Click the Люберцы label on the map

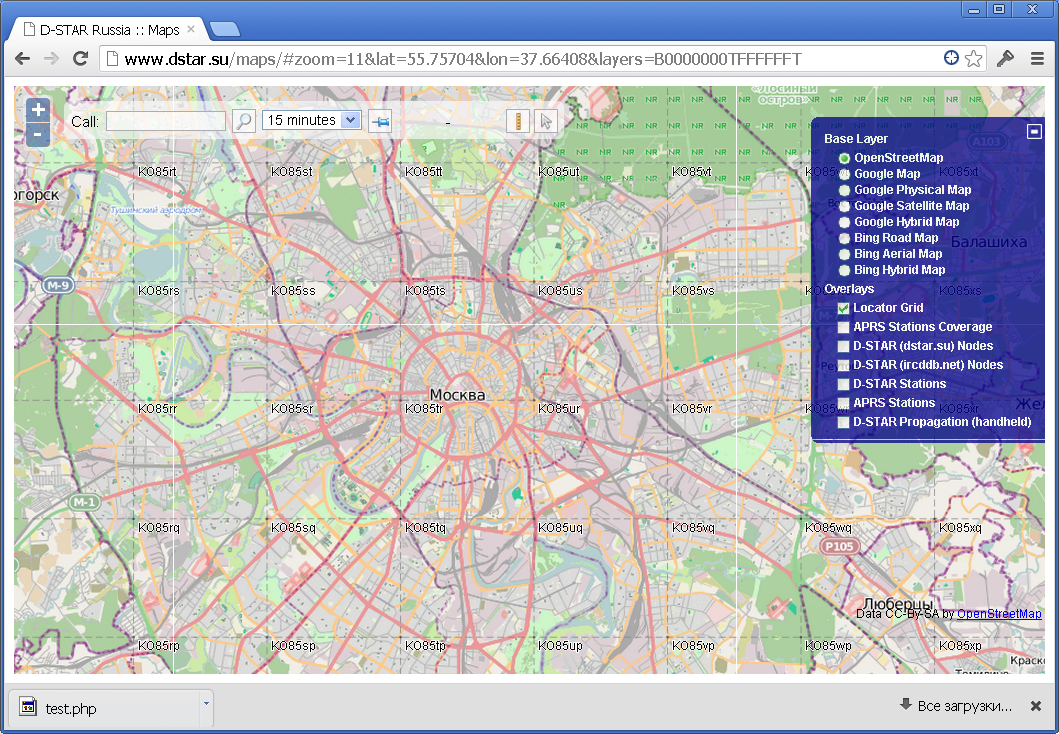(898, 603)
